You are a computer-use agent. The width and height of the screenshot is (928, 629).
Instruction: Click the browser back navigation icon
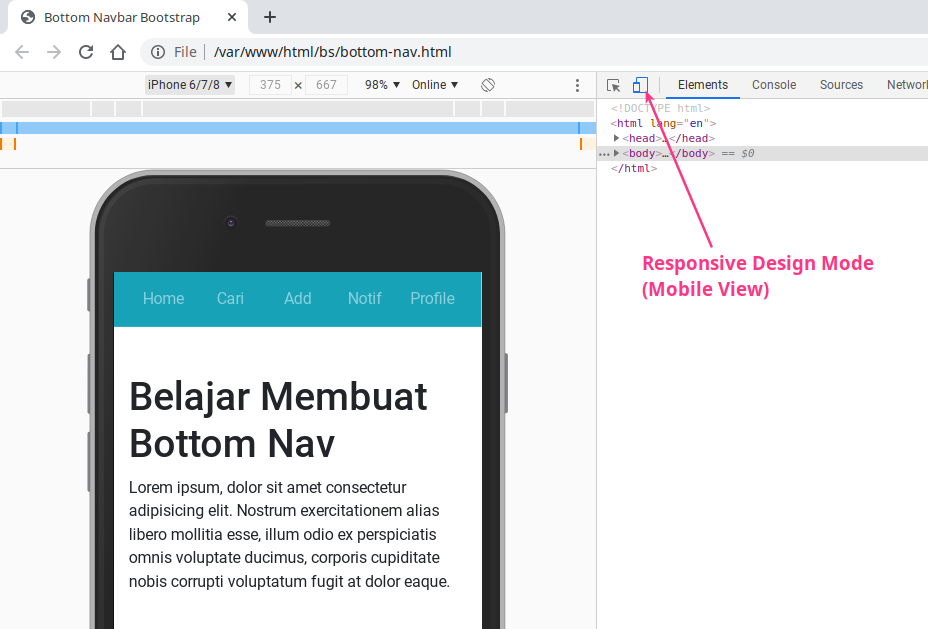pos(21,52)
